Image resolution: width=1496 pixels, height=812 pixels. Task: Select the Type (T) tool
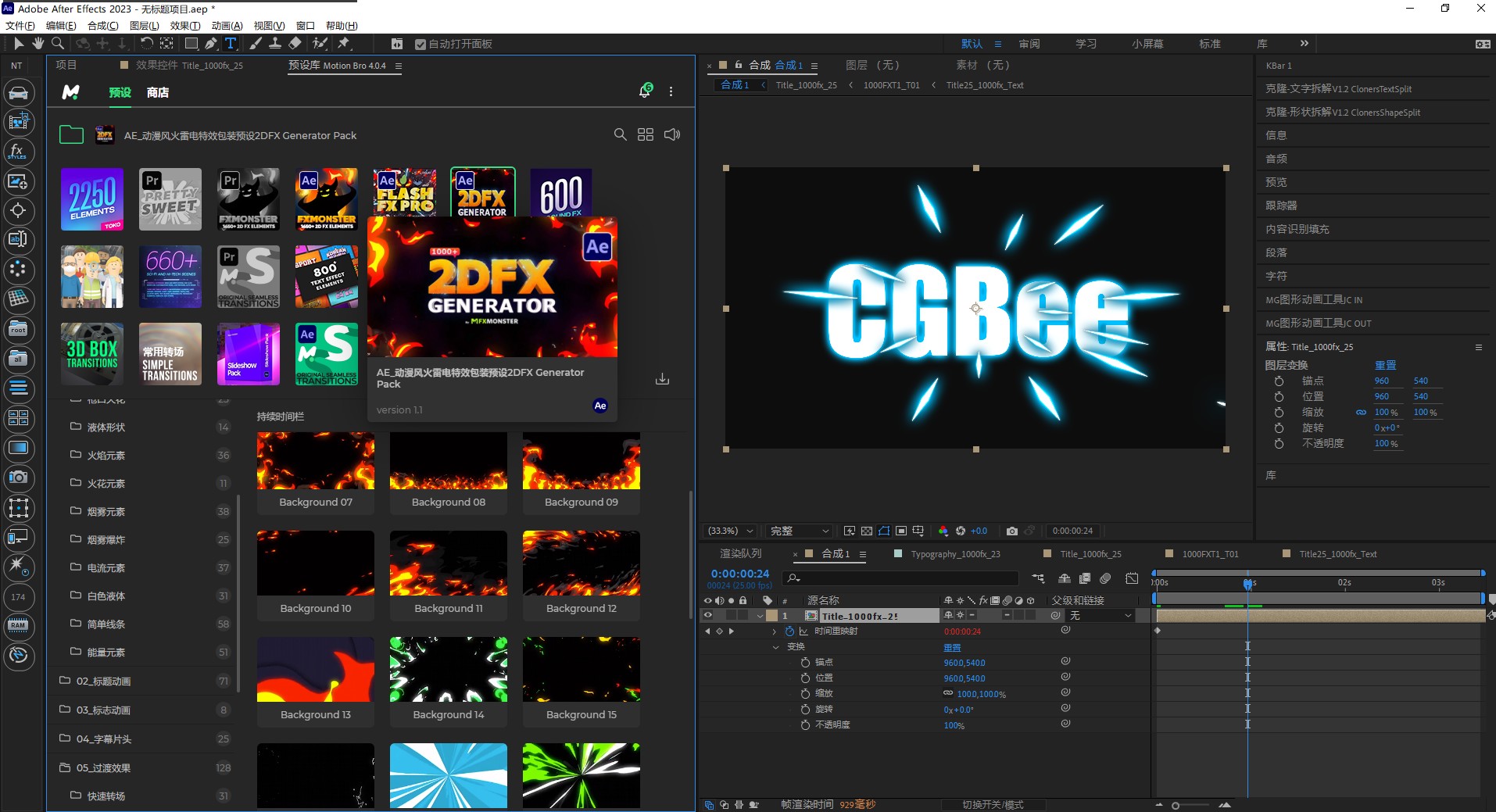point(231,44)
